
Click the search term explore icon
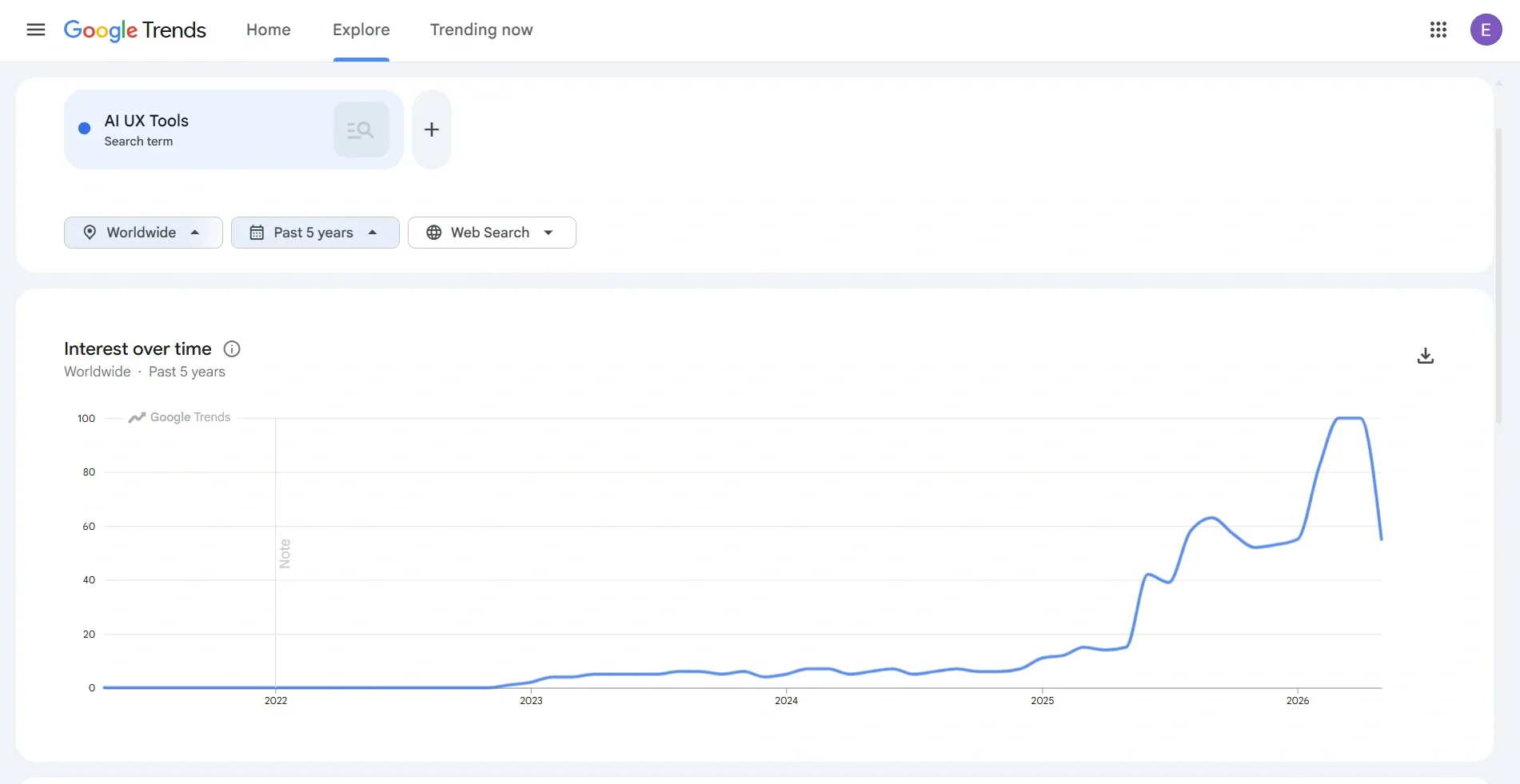click(361, 129)
